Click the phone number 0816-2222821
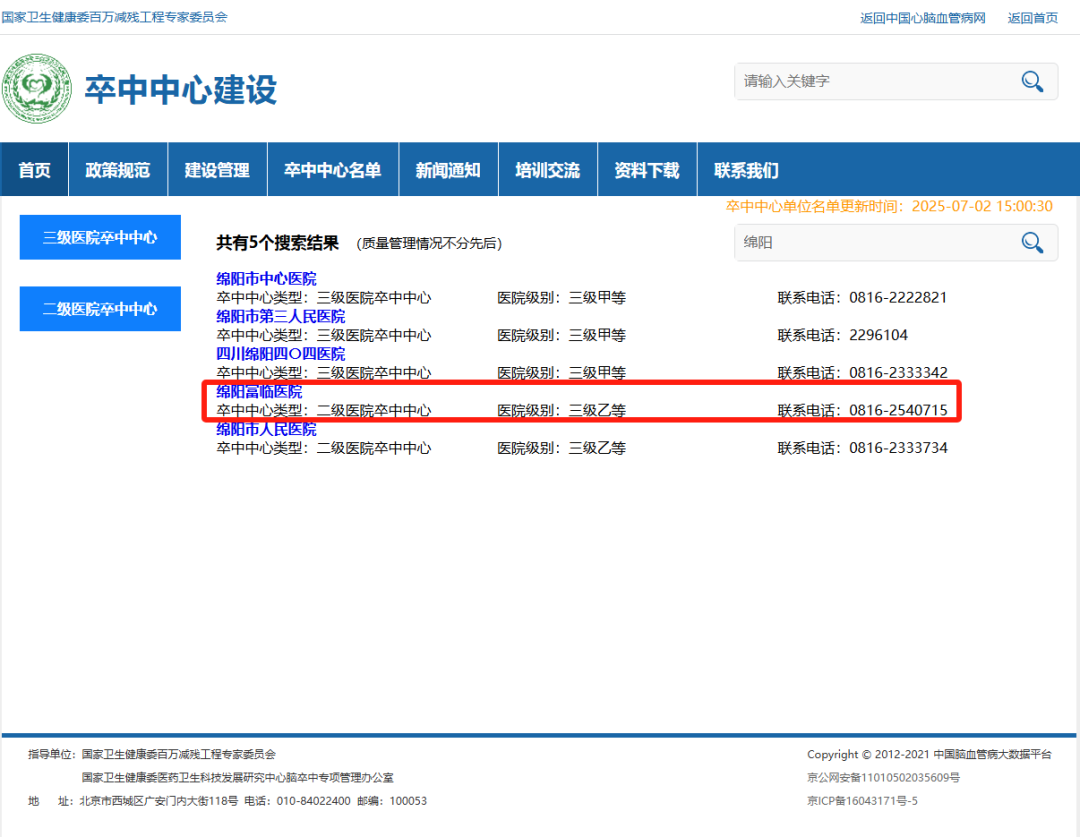The width and height of the screenshot is (1080, 837). [x=898, y=298]
